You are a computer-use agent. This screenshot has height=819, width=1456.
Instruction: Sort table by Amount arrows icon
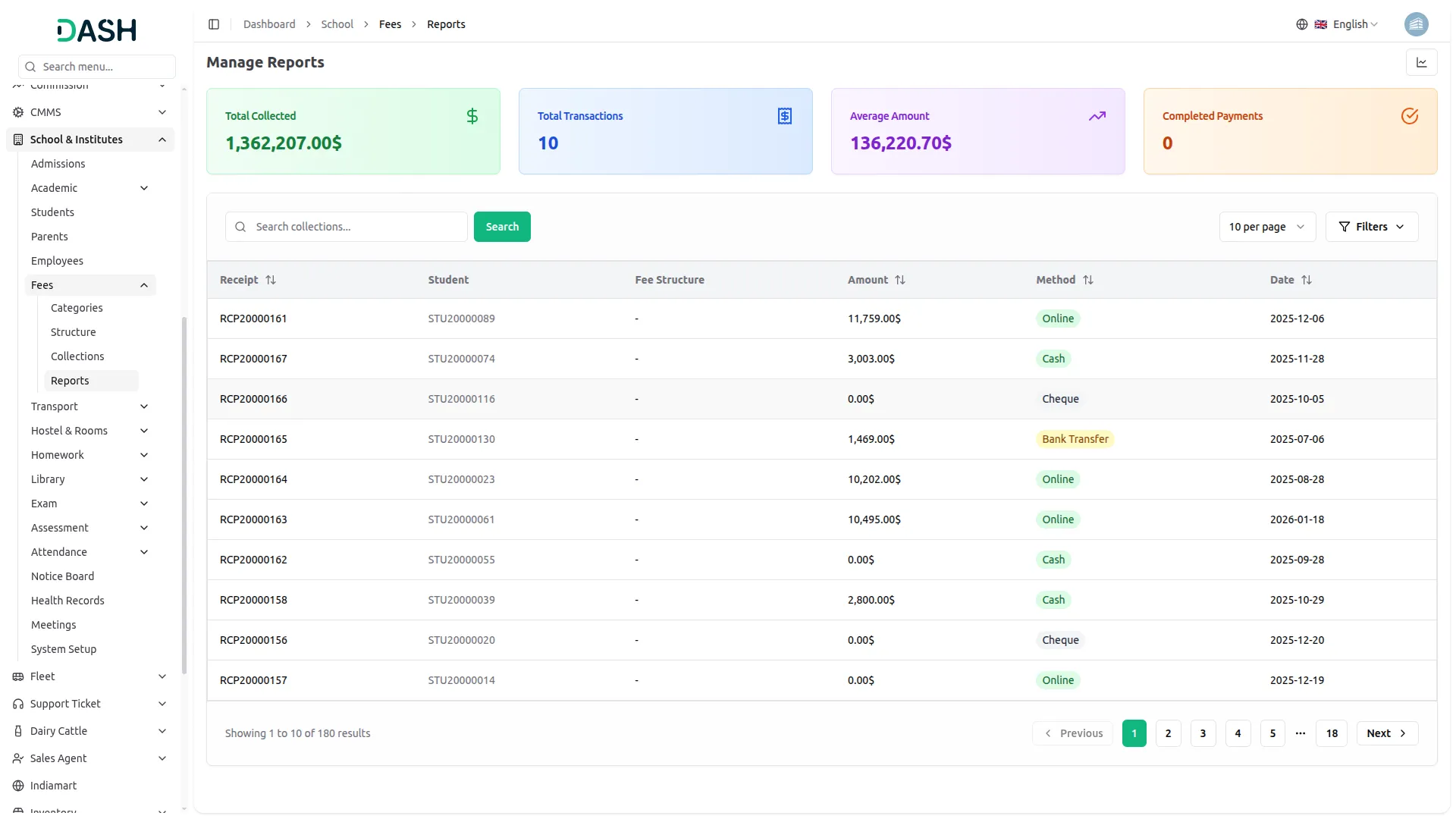(x=900, y=280)
